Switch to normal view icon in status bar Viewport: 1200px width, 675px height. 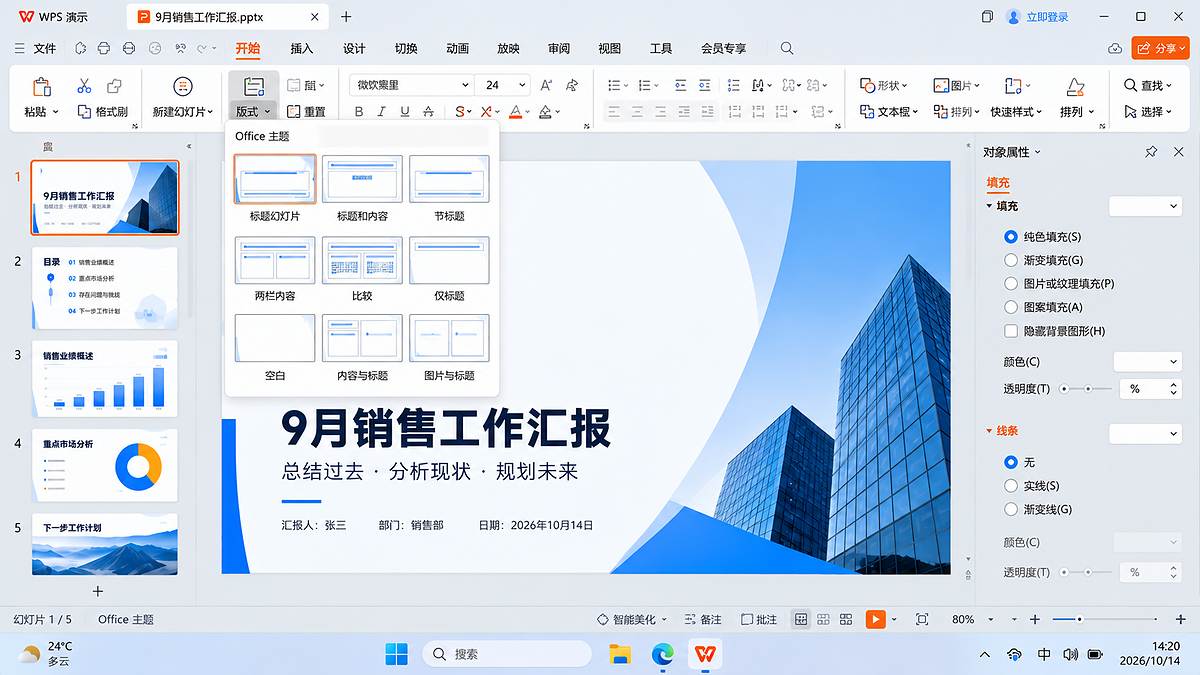pos(801,620)
